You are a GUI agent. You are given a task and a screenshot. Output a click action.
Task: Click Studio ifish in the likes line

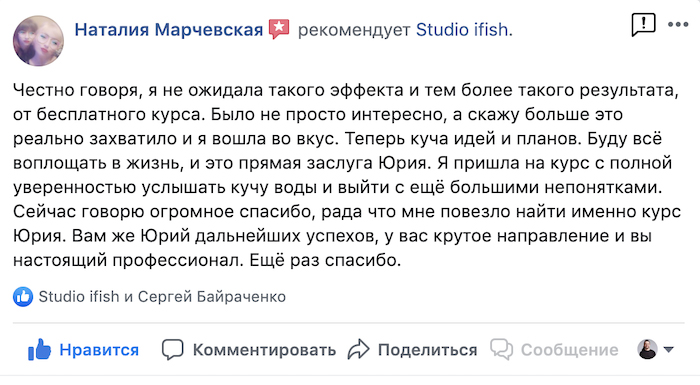(79, 297)
